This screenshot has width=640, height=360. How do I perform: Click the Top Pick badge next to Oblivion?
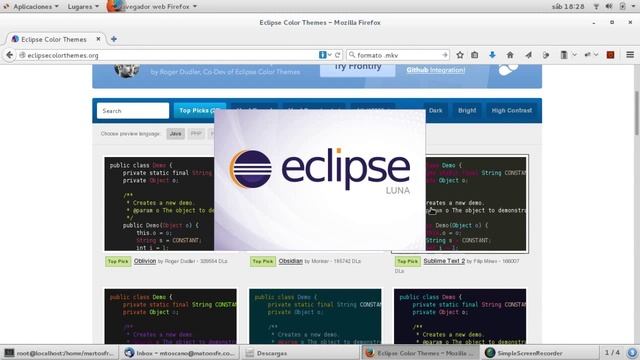[118, 262]
